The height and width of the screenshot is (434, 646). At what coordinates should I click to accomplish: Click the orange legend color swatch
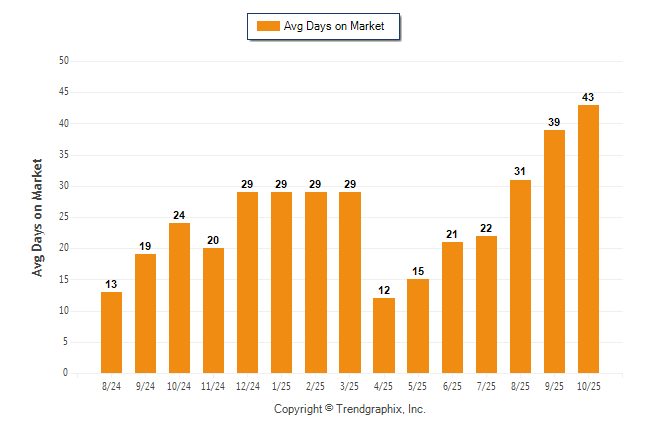tap(268, 26)
